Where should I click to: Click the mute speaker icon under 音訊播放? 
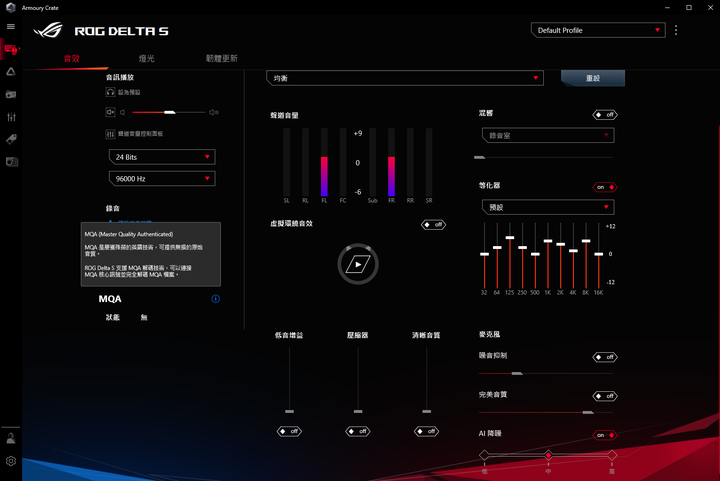pyautogui.click(x=110, y=112)
